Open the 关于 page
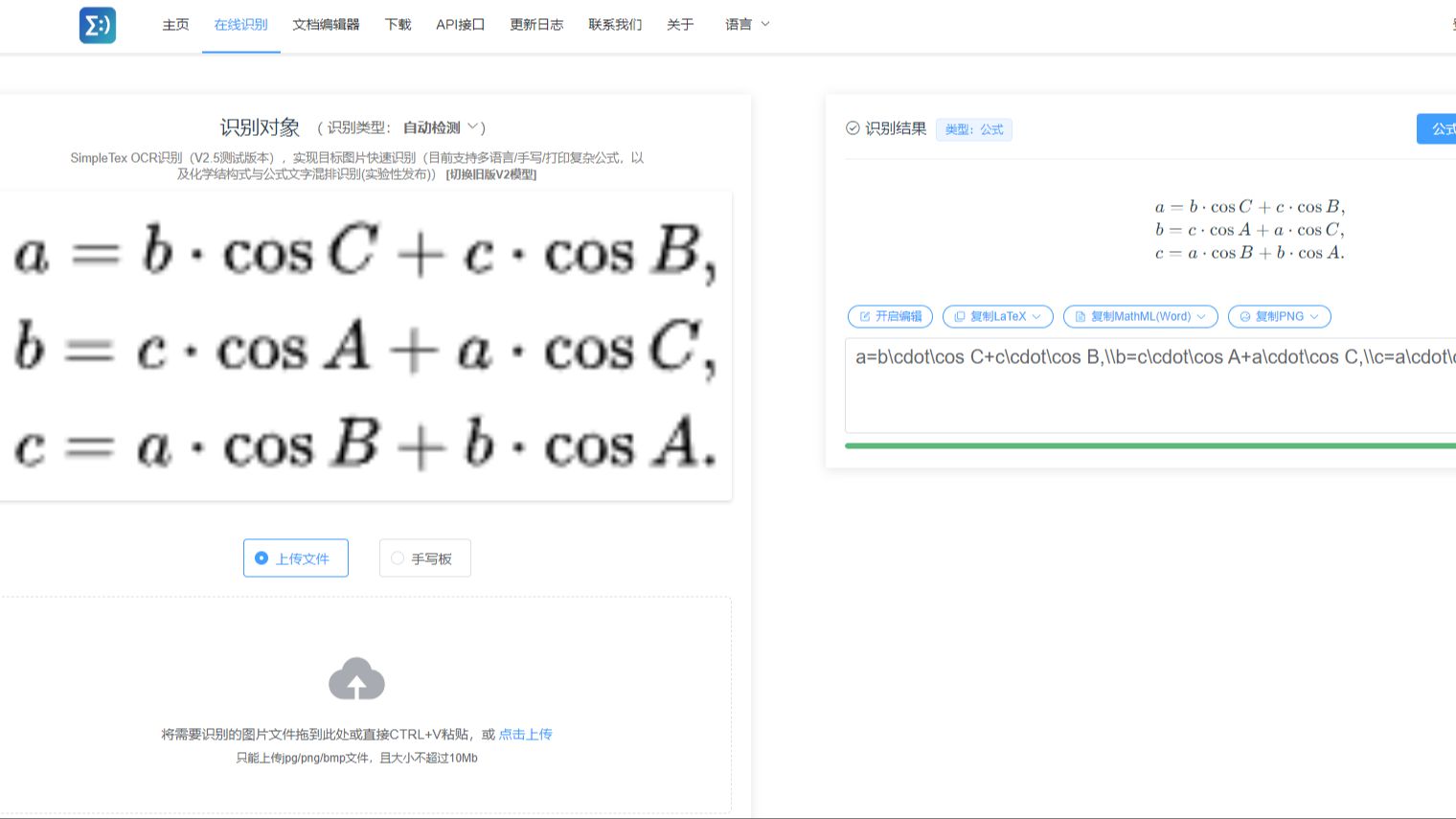The image size is (1456, 819). (680, 25)
